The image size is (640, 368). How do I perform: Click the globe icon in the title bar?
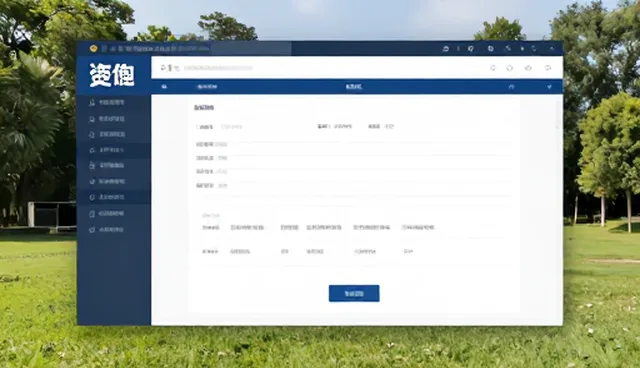[491, 49]
